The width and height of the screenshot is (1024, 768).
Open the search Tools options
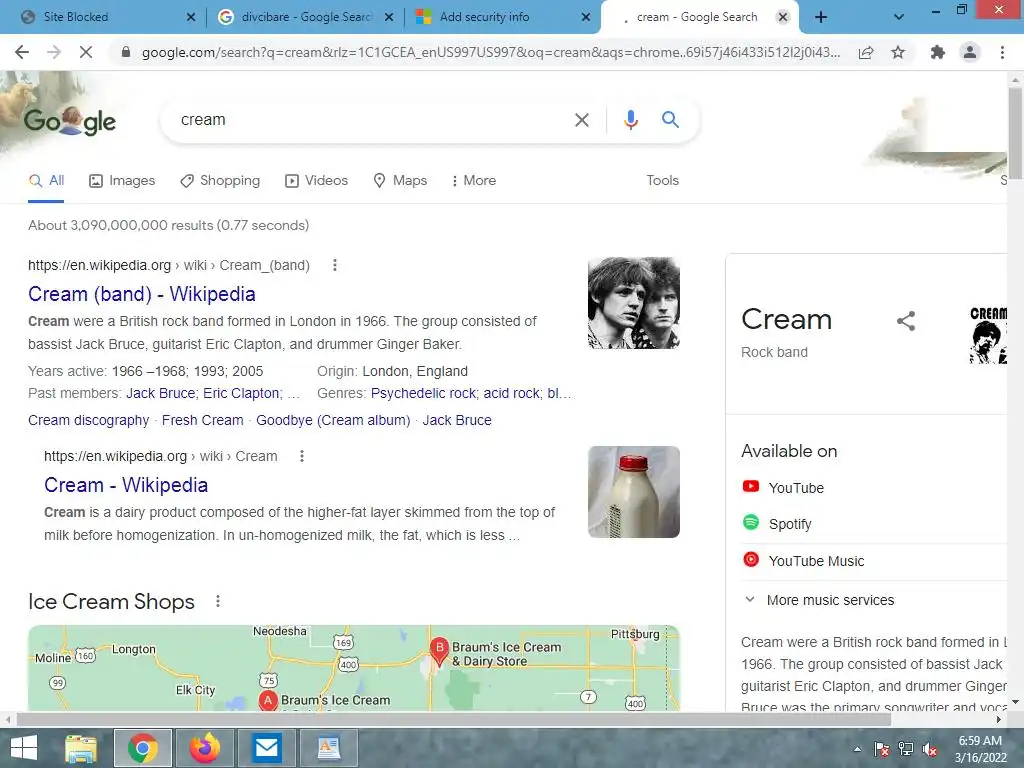click(662, 181)
